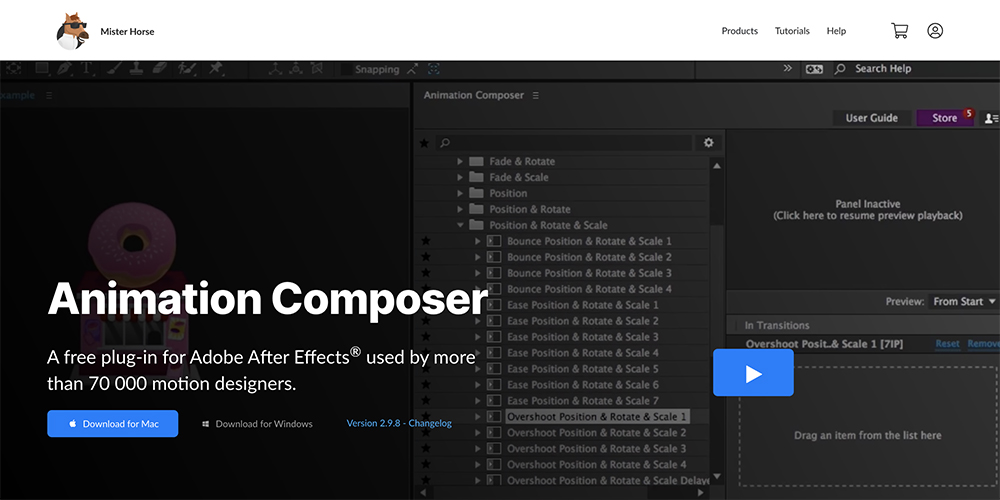Click the preset list scroll-up arrow
Screen dimensions: 1000x500
point(717,166)
